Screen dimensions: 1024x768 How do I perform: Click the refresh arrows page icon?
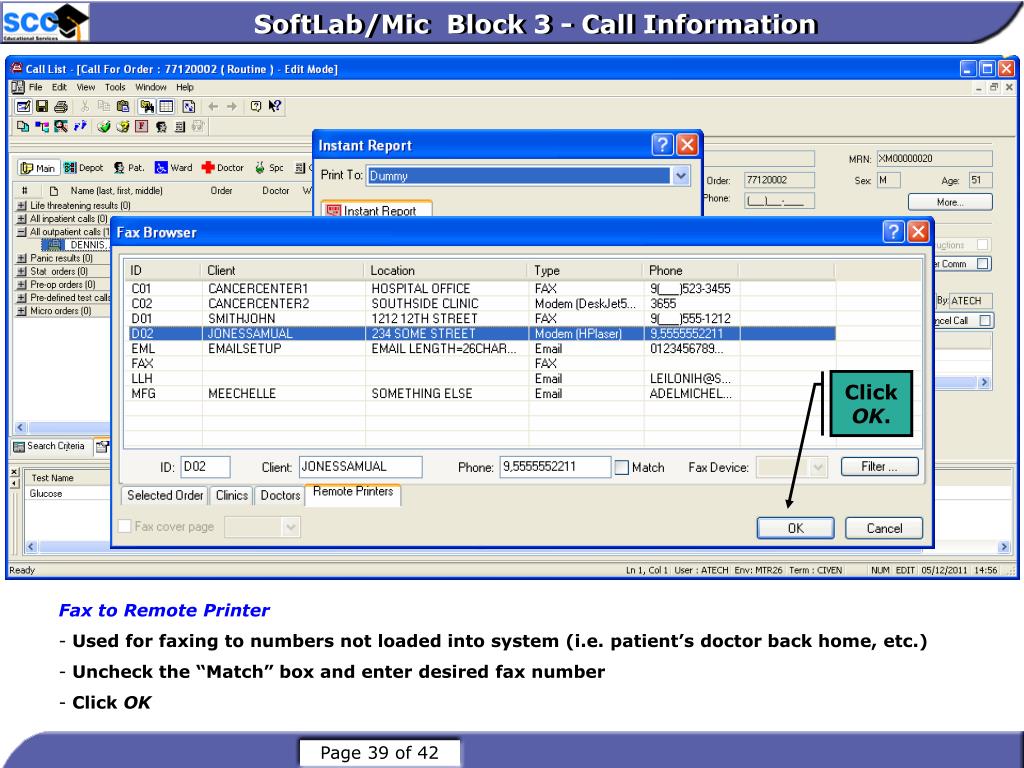(189, 106)
